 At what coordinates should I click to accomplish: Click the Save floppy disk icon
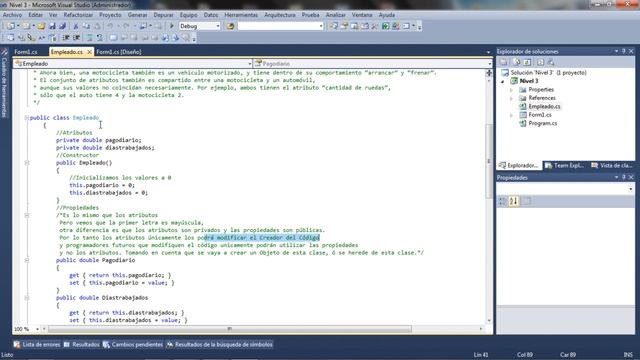pyautogui.click(x=52, y=26)
